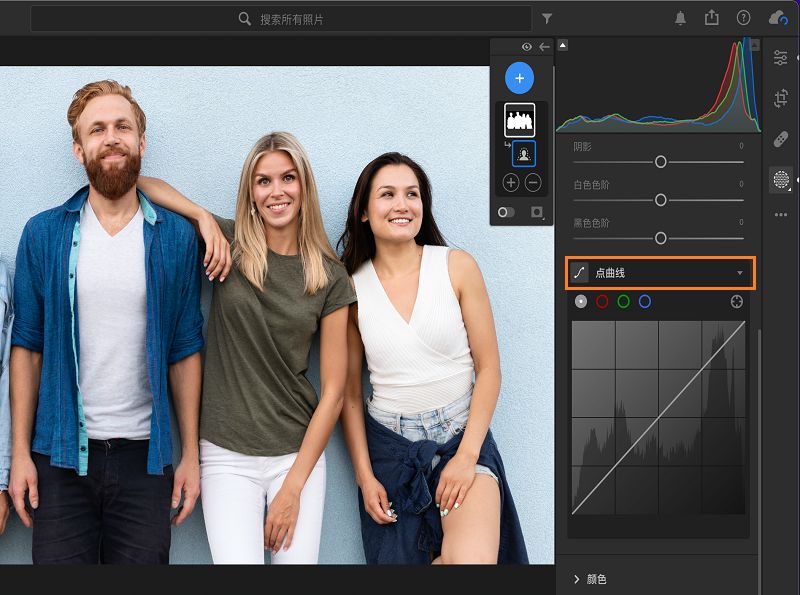Image resolution: width=800 pixels, height=595 pixels.
Task: Open the three-dots more options menu
Action: (781, 215)
